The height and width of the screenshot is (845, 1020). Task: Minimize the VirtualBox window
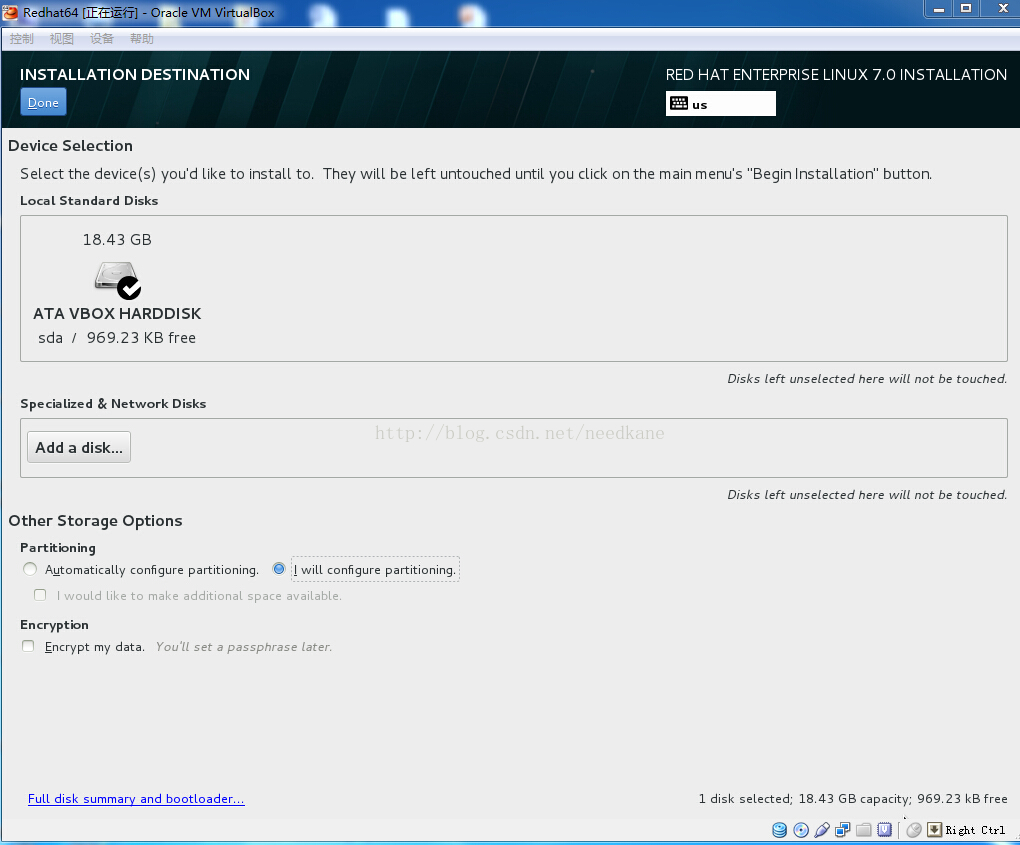click(x=939, y=9)
